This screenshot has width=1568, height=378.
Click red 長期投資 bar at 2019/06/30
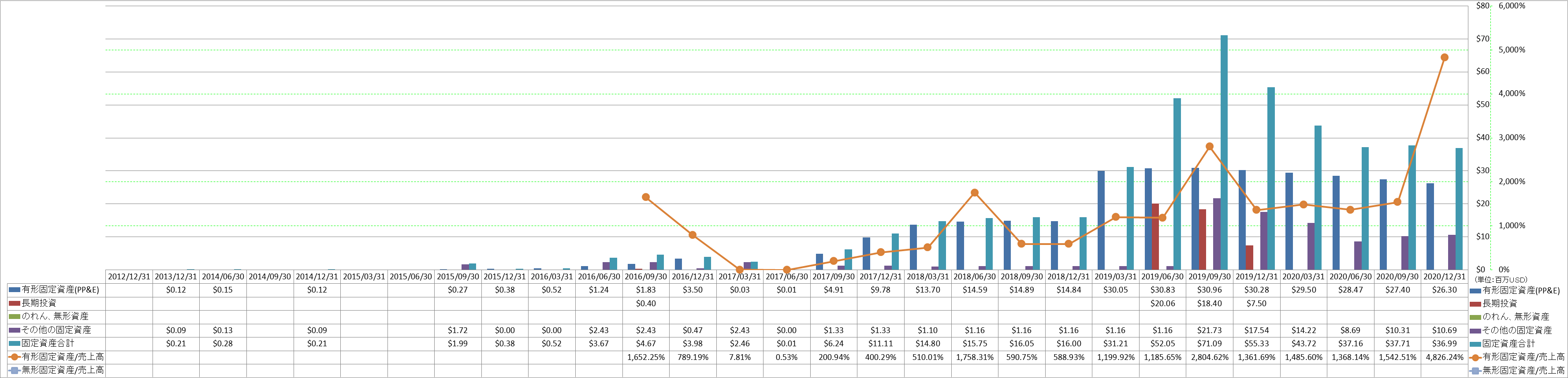(1155, 237)
